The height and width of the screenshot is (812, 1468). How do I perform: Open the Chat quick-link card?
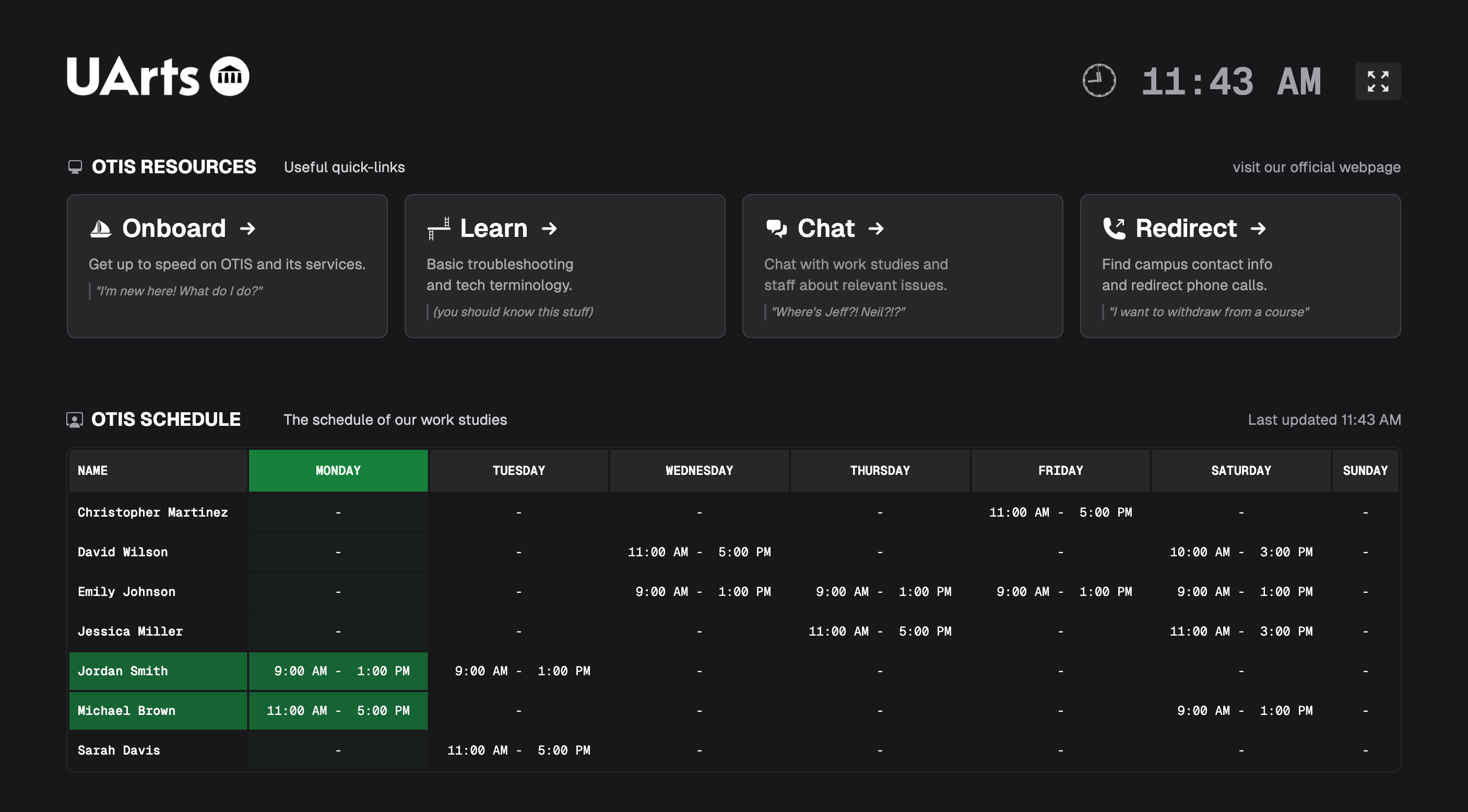(902, 266)
